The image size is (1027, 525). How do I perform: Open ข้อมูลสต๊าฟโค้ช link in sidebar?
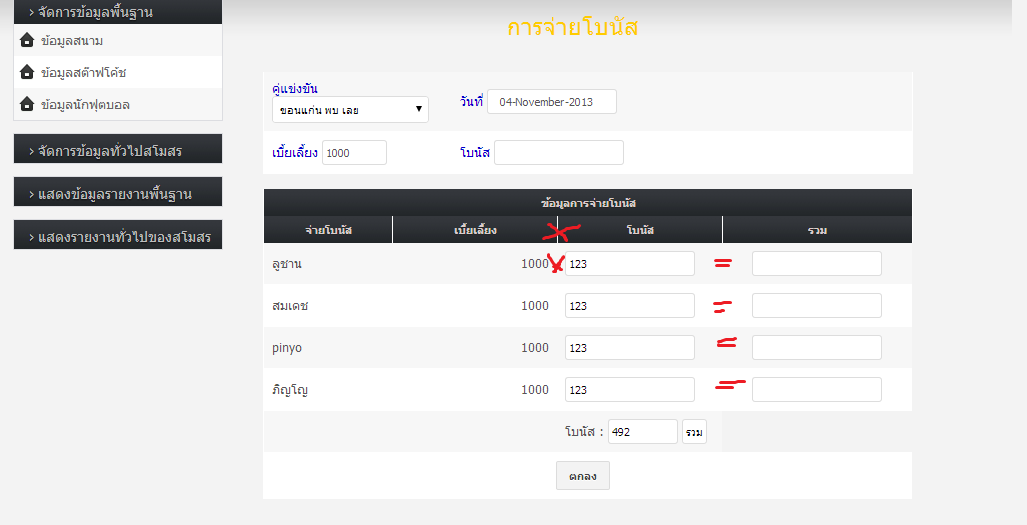point(83,73)
